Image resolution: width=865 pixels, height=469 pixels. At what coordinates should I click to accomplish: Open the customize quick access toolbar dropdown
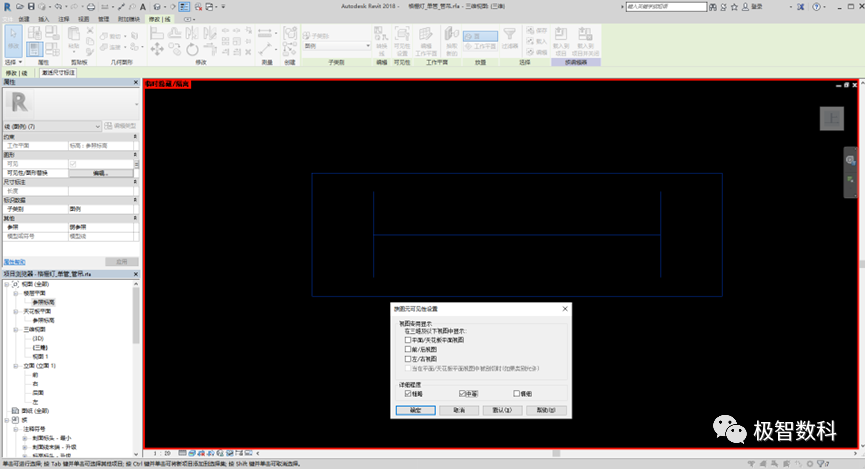point(223,7)
